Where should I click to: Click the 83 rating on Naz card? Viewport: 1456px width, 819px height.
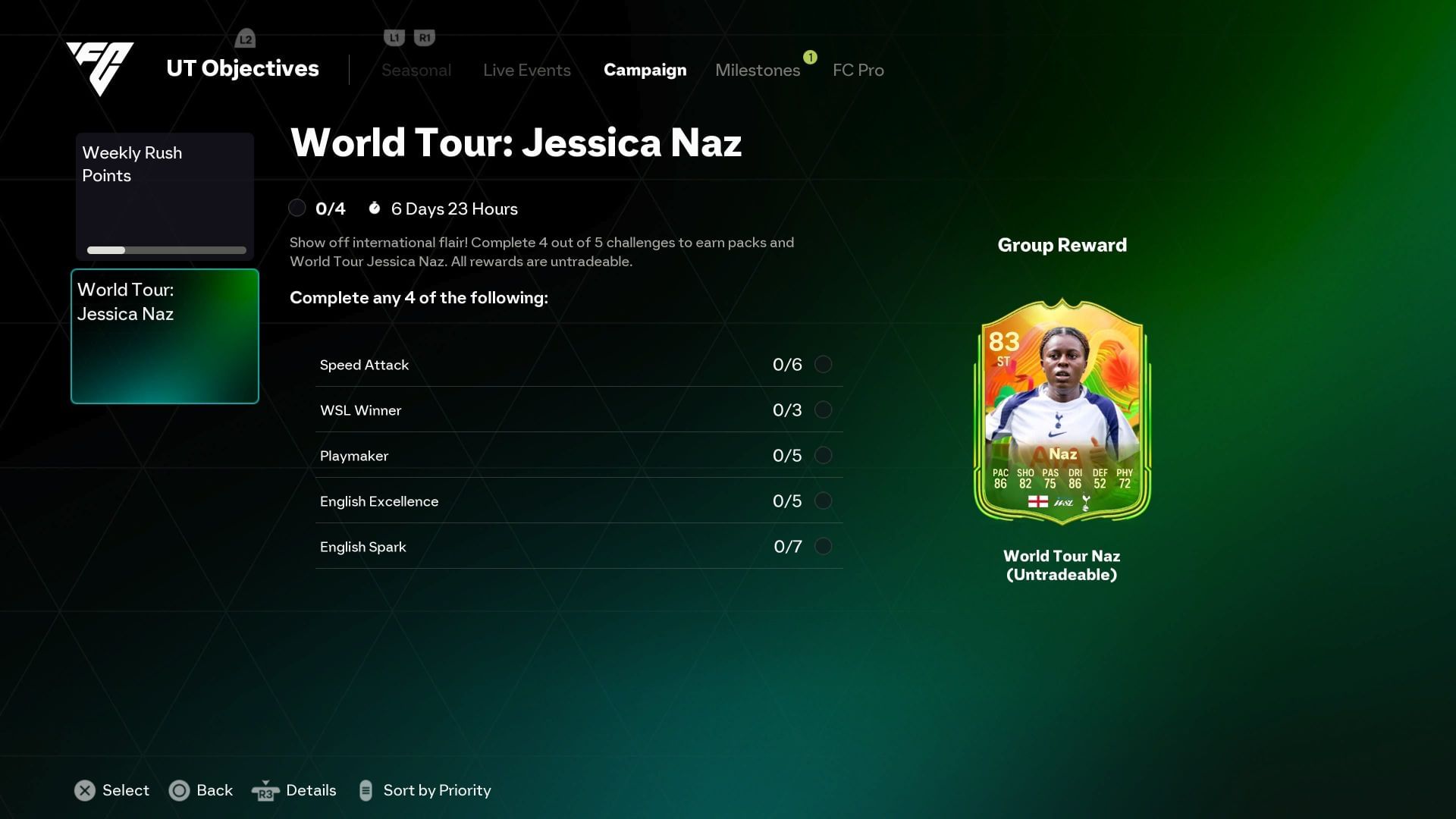tap(1004, 341)
